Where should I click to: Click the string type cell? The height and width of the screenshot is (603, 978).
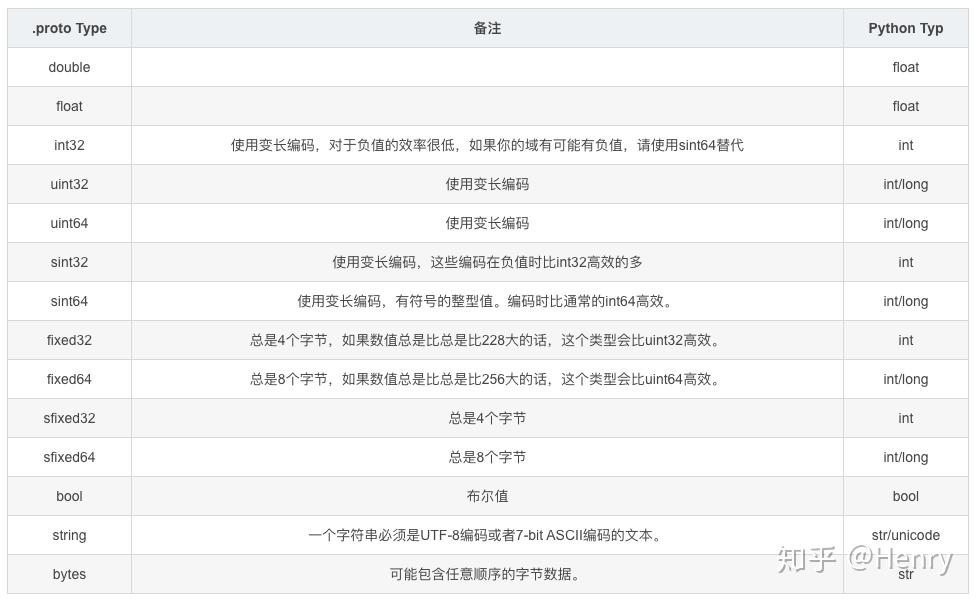(68, 535)
